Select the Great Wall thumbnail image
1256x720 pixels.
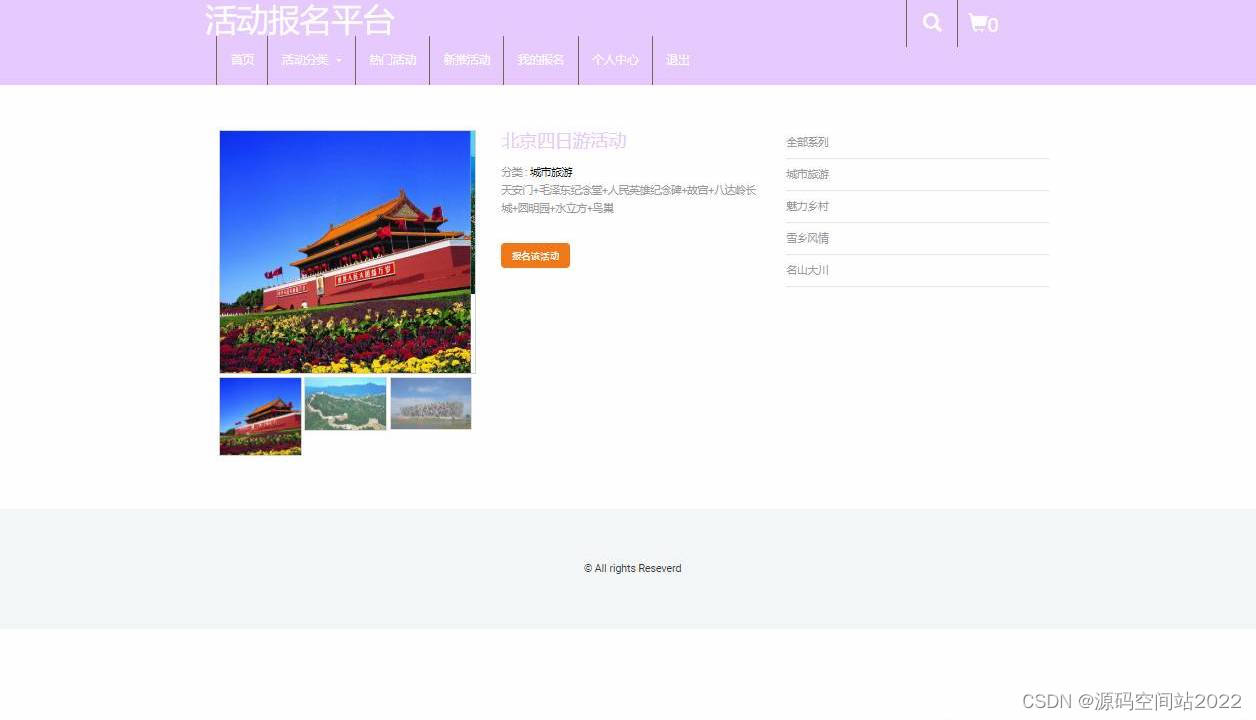[x=345, y=404]
